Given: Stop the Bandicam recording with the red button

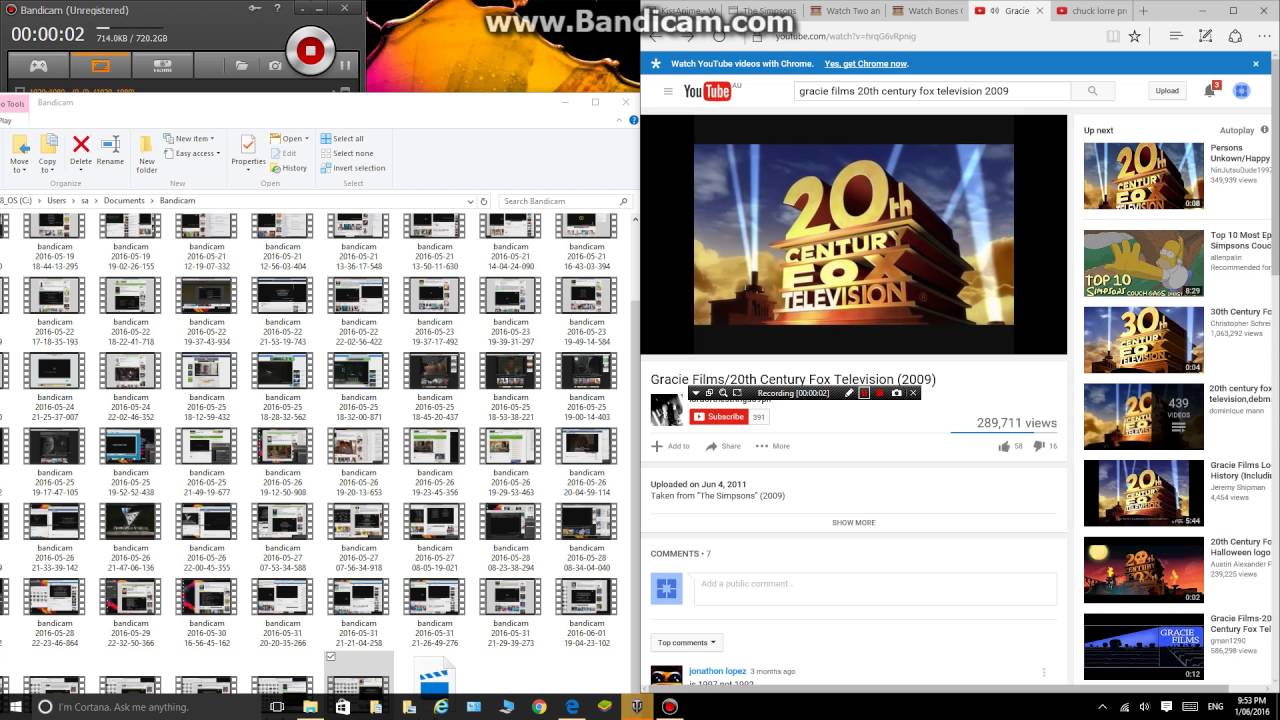Looking at the screenshot, I should pyautogui.click(x=310, y=51).
